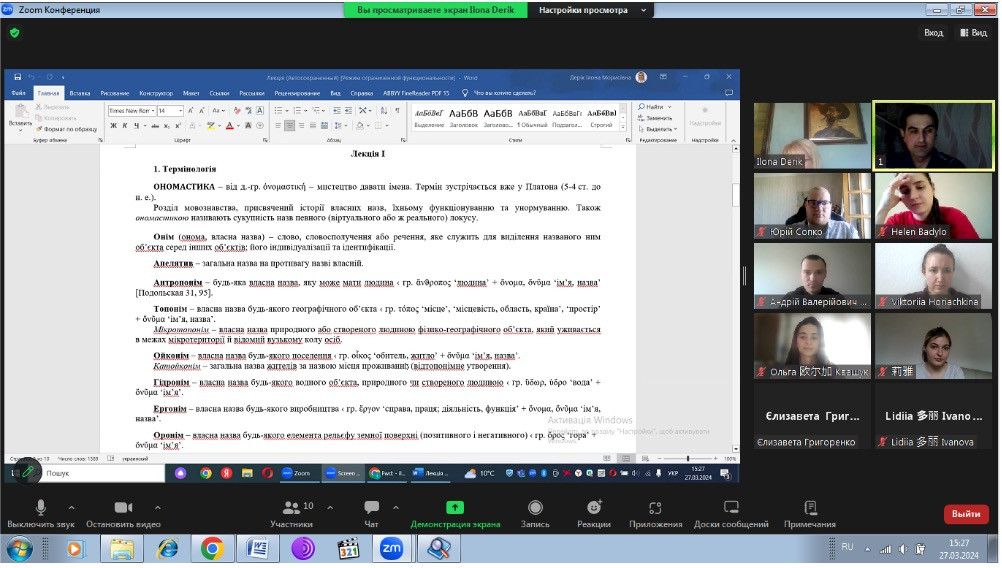Open Доски сообщений whiteboards
The width and height of the screenshot is (1002, 568).
click(x=731, y=513)
